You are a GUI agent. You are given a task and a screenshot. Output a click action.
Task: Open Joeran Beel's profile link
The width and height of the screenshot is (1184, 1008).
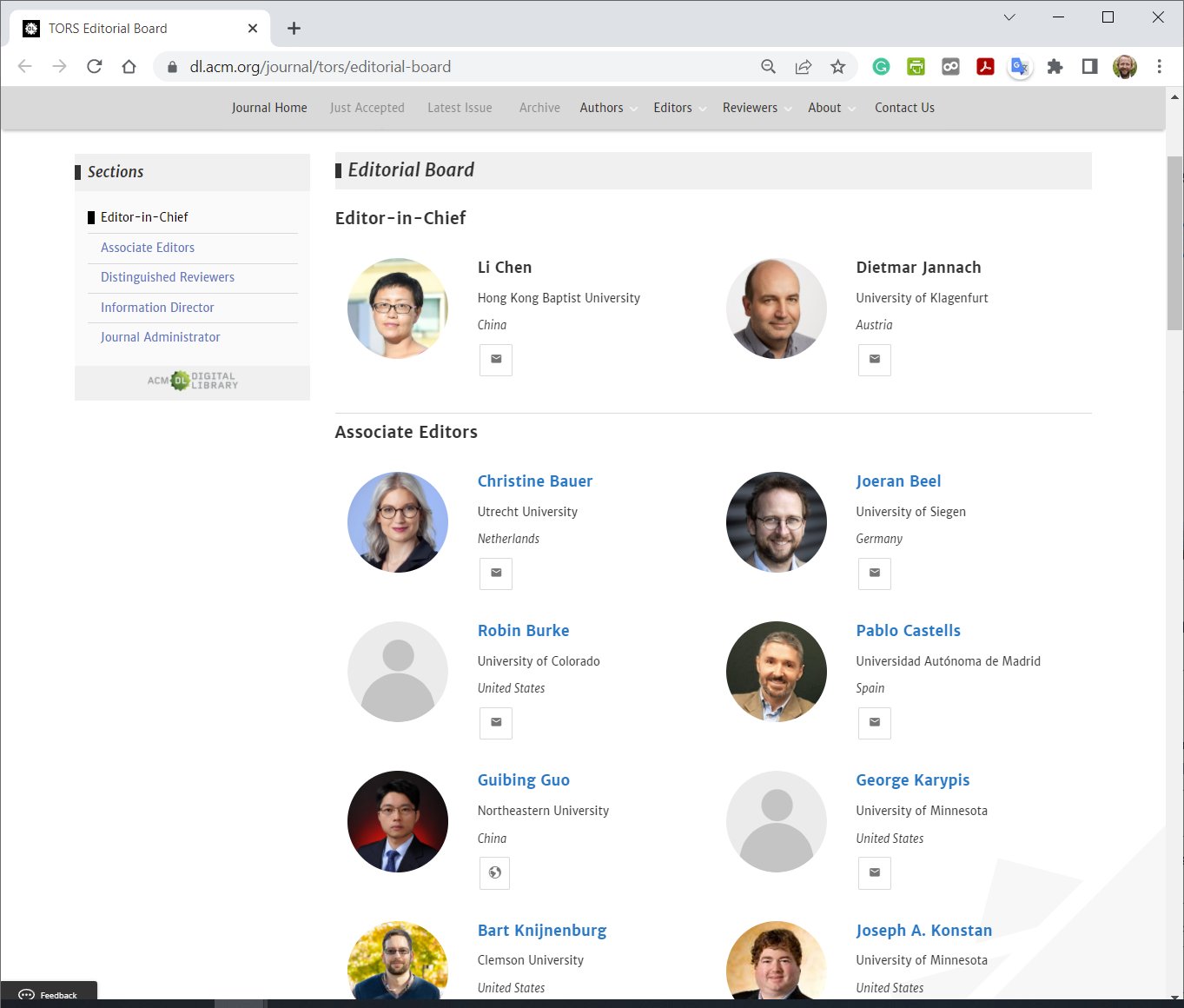point(898,481)
